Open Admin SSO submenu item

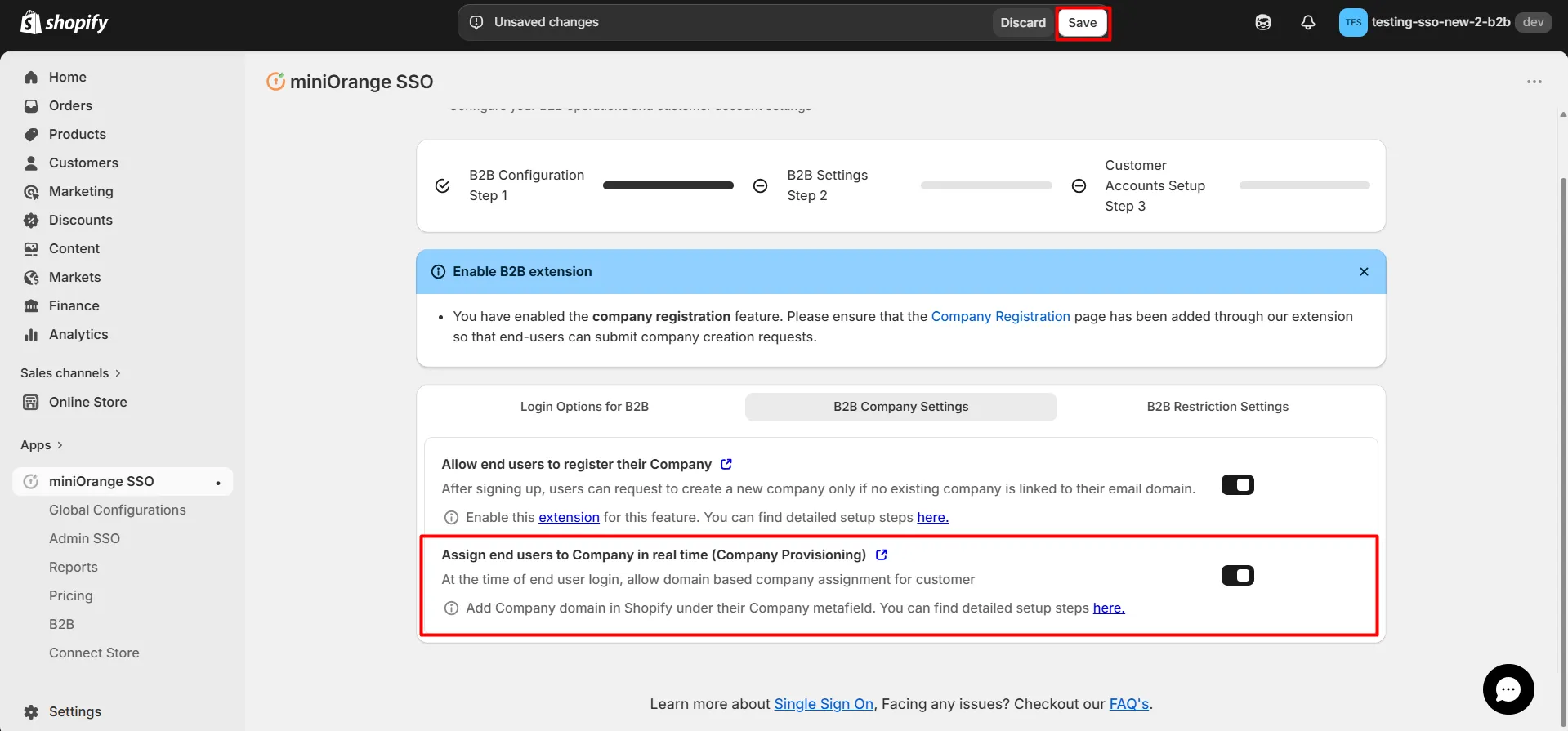point(84,538)
